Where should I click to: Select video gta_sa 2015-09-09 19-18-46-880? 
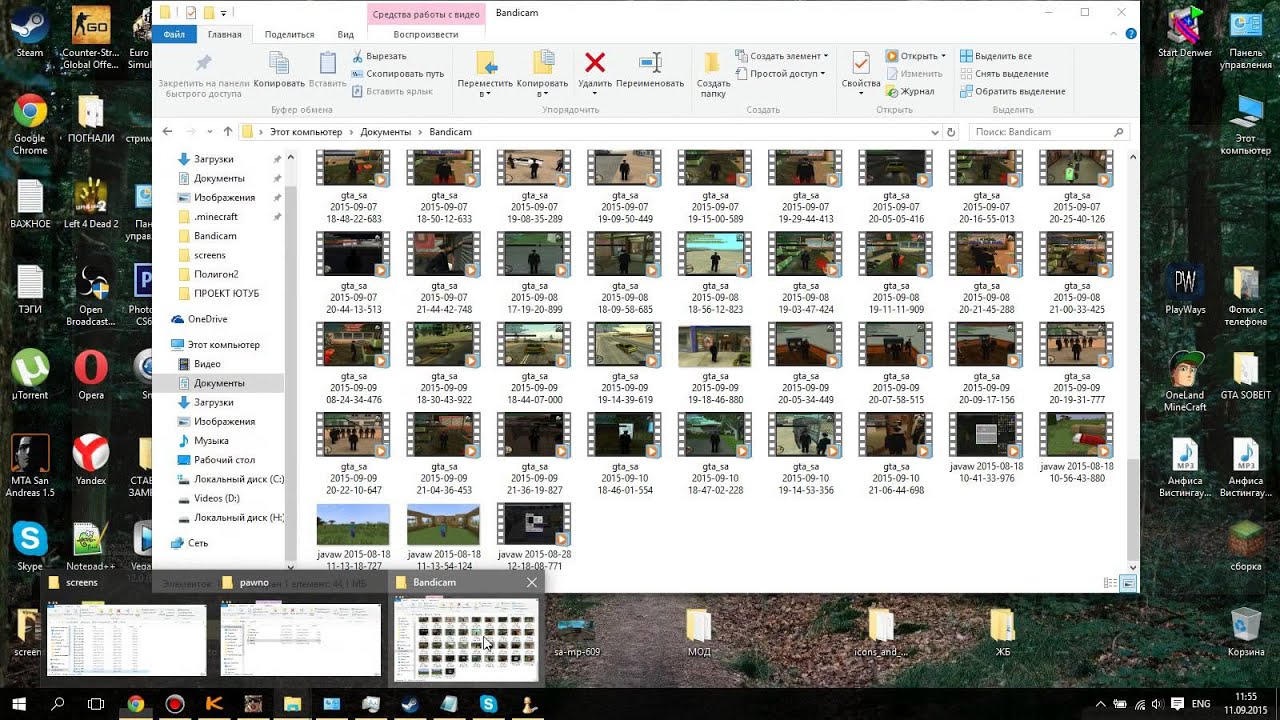coord(715,364)
